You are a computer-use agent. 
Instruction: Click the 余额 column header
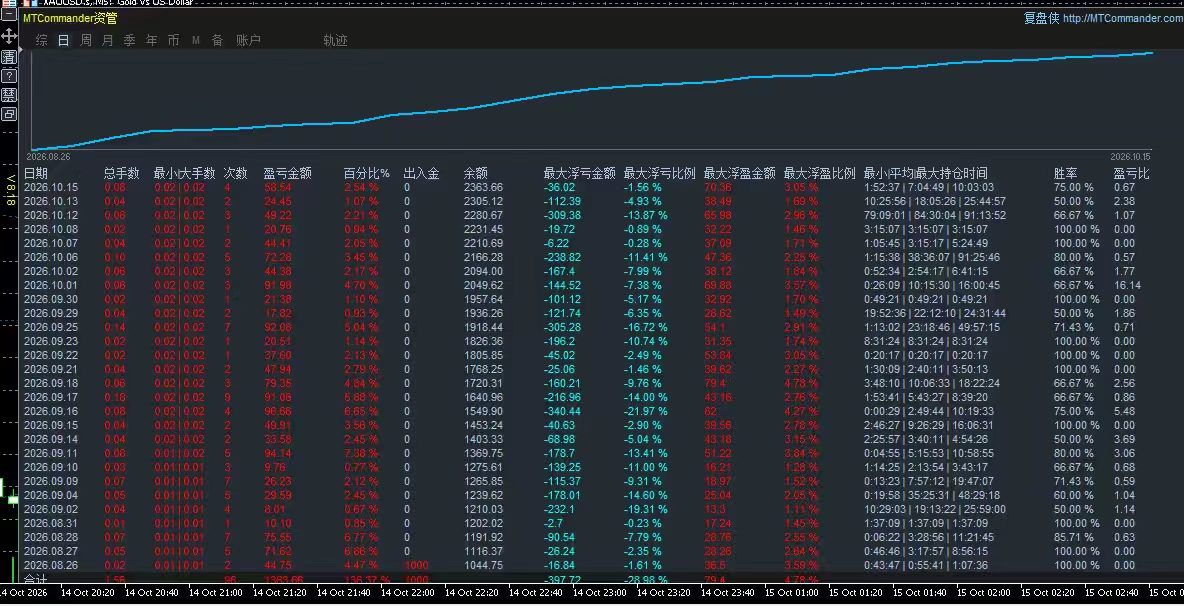(476, 174)
